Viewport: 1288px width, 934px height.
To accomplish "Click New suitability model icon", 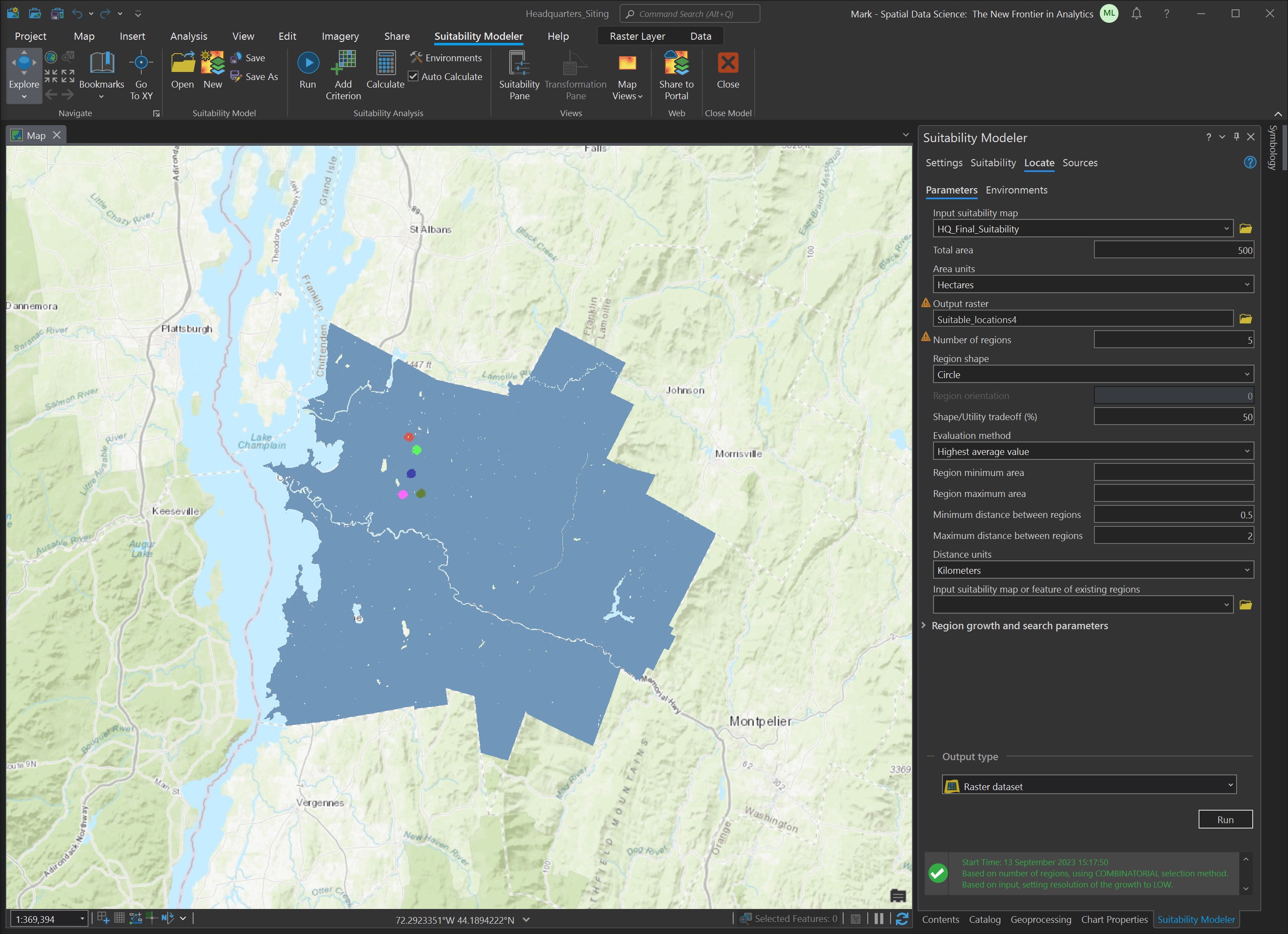I will click(212, 63).
